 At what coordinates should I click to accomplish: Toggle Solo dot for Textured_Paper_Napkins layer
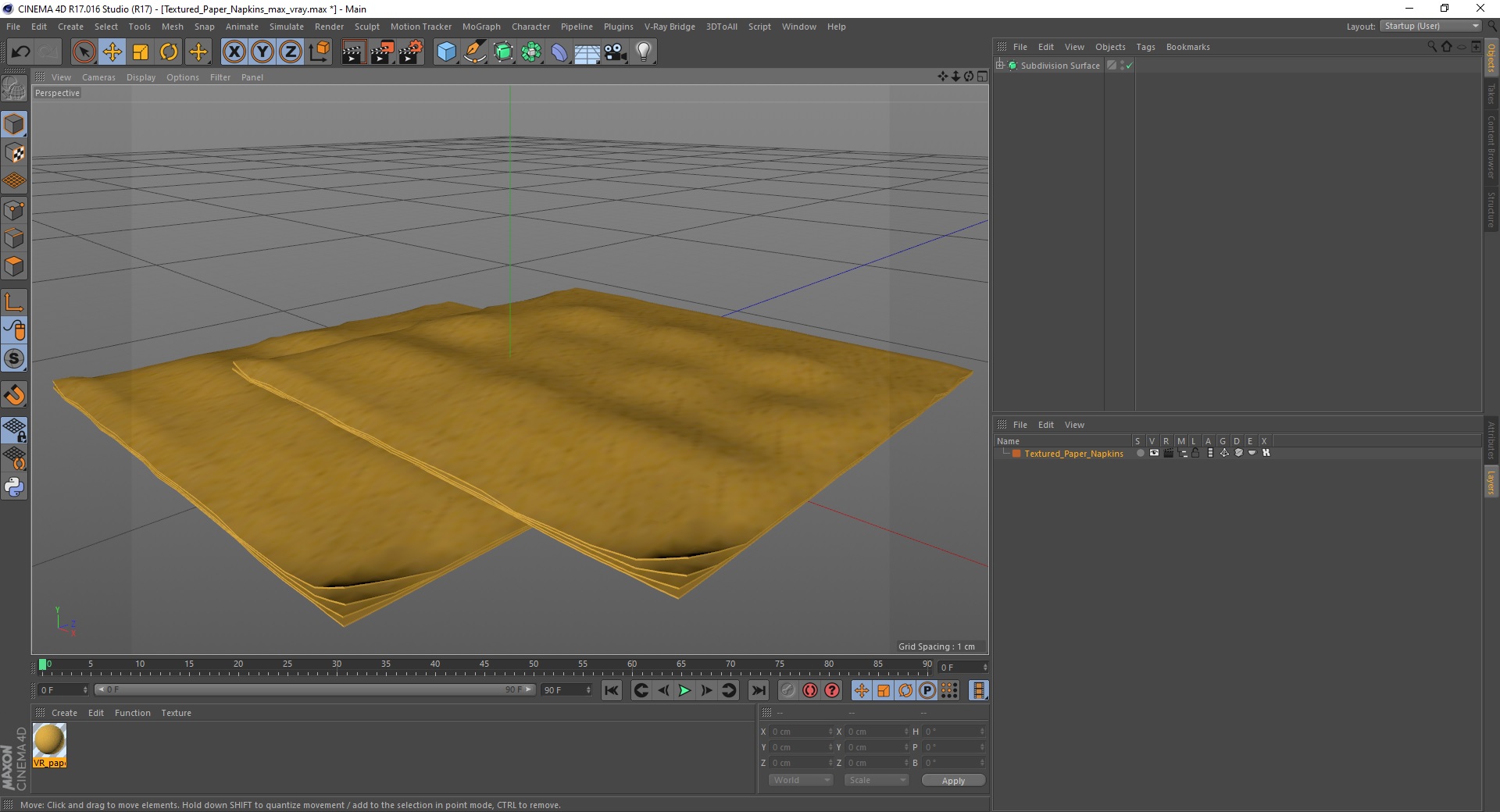(x=1140, y=453)
